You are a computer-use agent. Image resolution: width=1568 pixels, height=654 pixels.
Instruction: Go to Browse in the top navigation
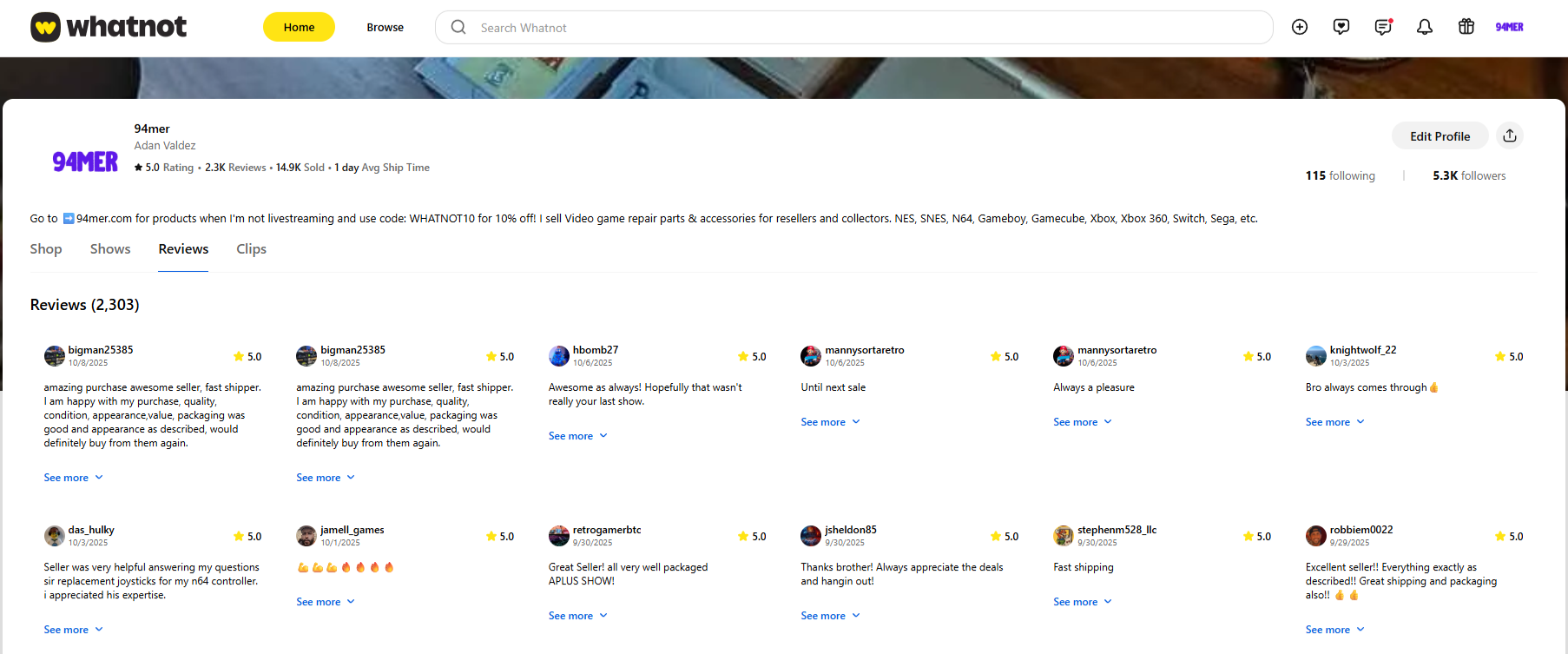[x=385, y=27]
